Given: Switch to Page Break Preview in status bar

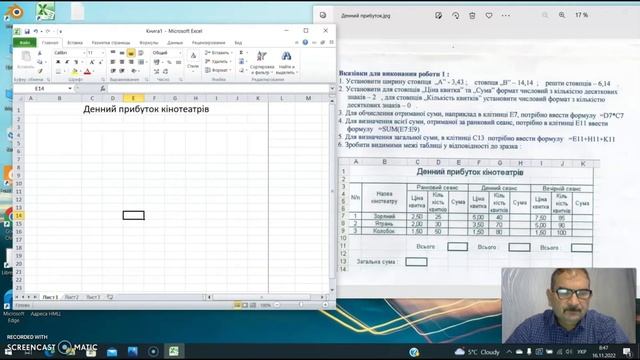Looking at the screenshot, I should [253, 305].
